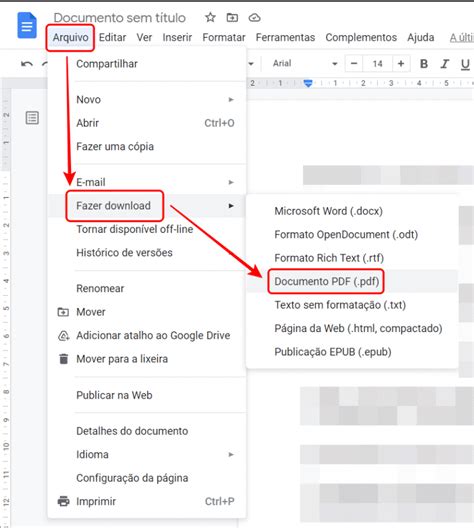Image resolution: width=474 pixels, height=528 pixels.
Task: Click the Mover folder icon entry
Action: tap(147, 312)
